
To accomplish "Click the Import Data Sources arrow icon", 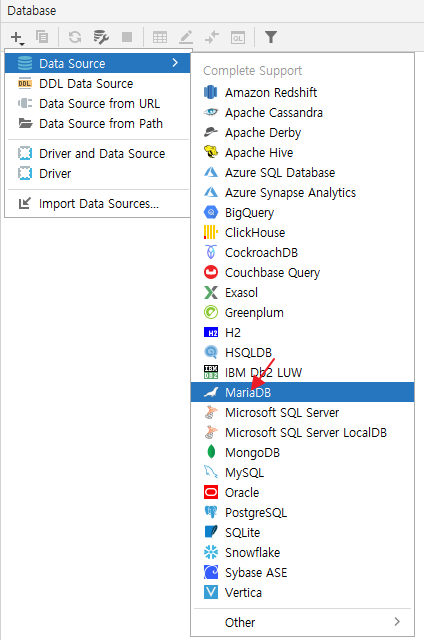I will pos(25,203).
